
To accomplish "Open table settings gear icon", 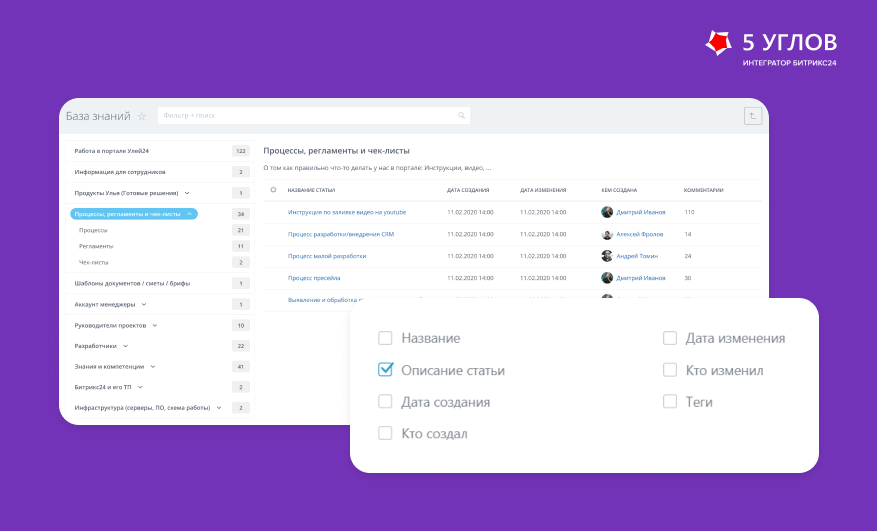I will [274, 190].
